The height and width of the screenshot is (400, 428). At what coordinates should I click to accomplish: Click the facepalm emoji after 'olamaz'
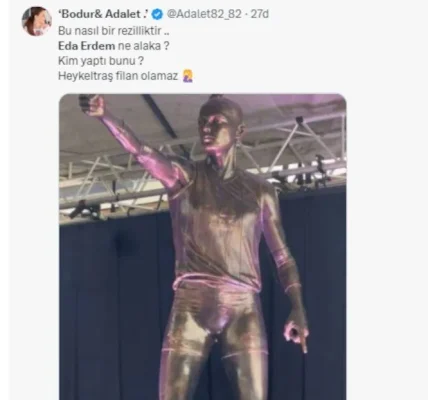click(188, 76)
